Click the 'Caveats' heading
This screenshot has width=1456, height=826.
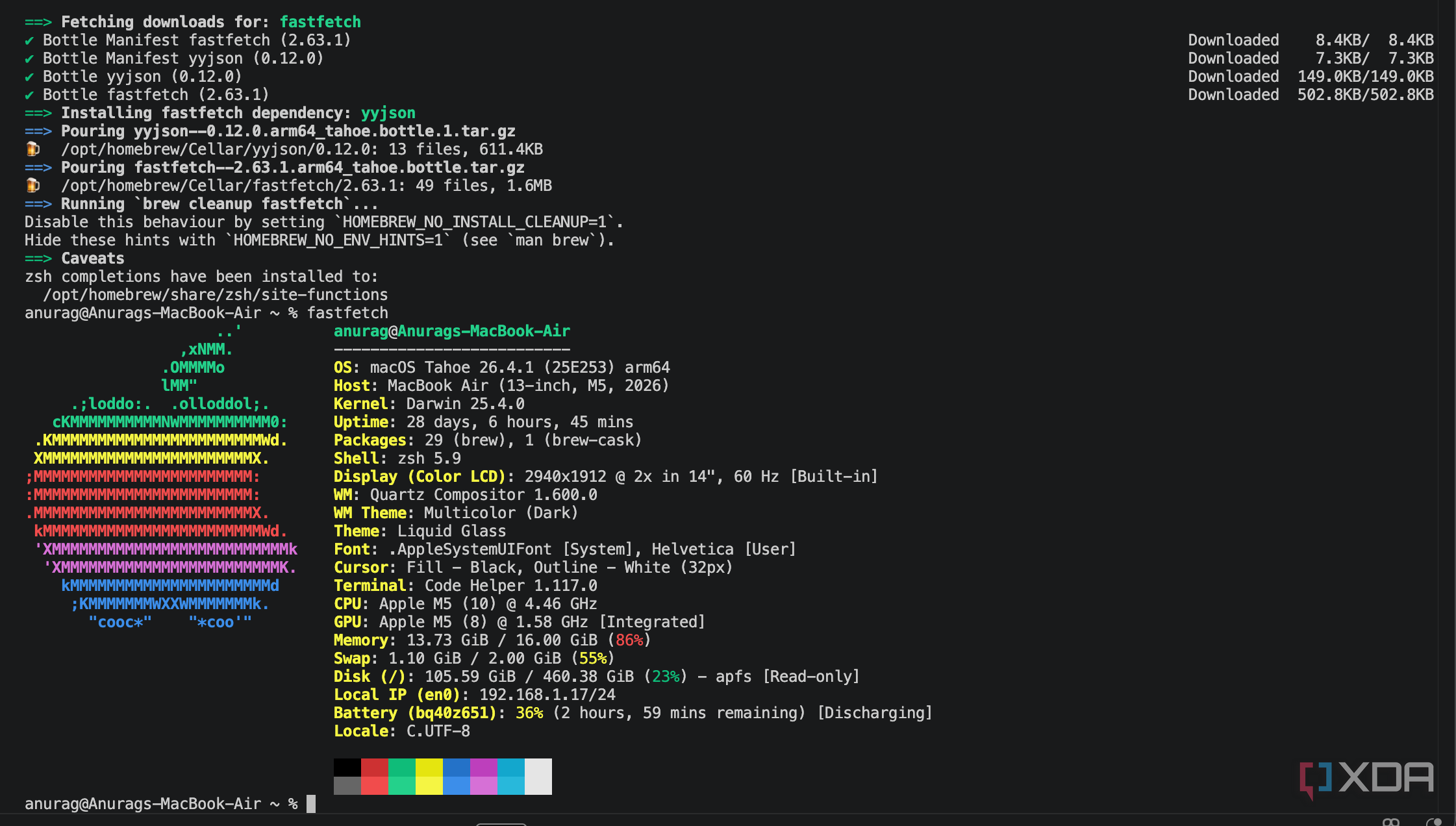[x=93, y=258]
